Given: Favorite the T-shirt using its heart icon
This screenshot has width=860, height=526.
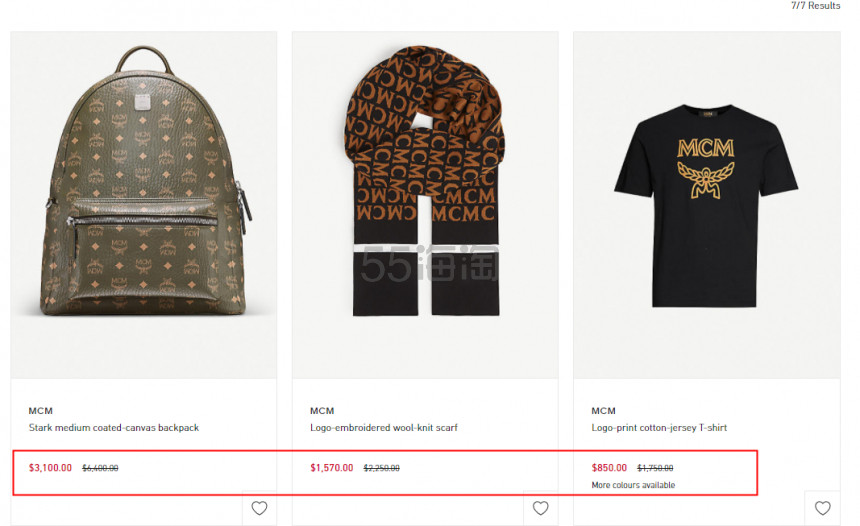Looking at the screenshot, I should click(822, 508).
